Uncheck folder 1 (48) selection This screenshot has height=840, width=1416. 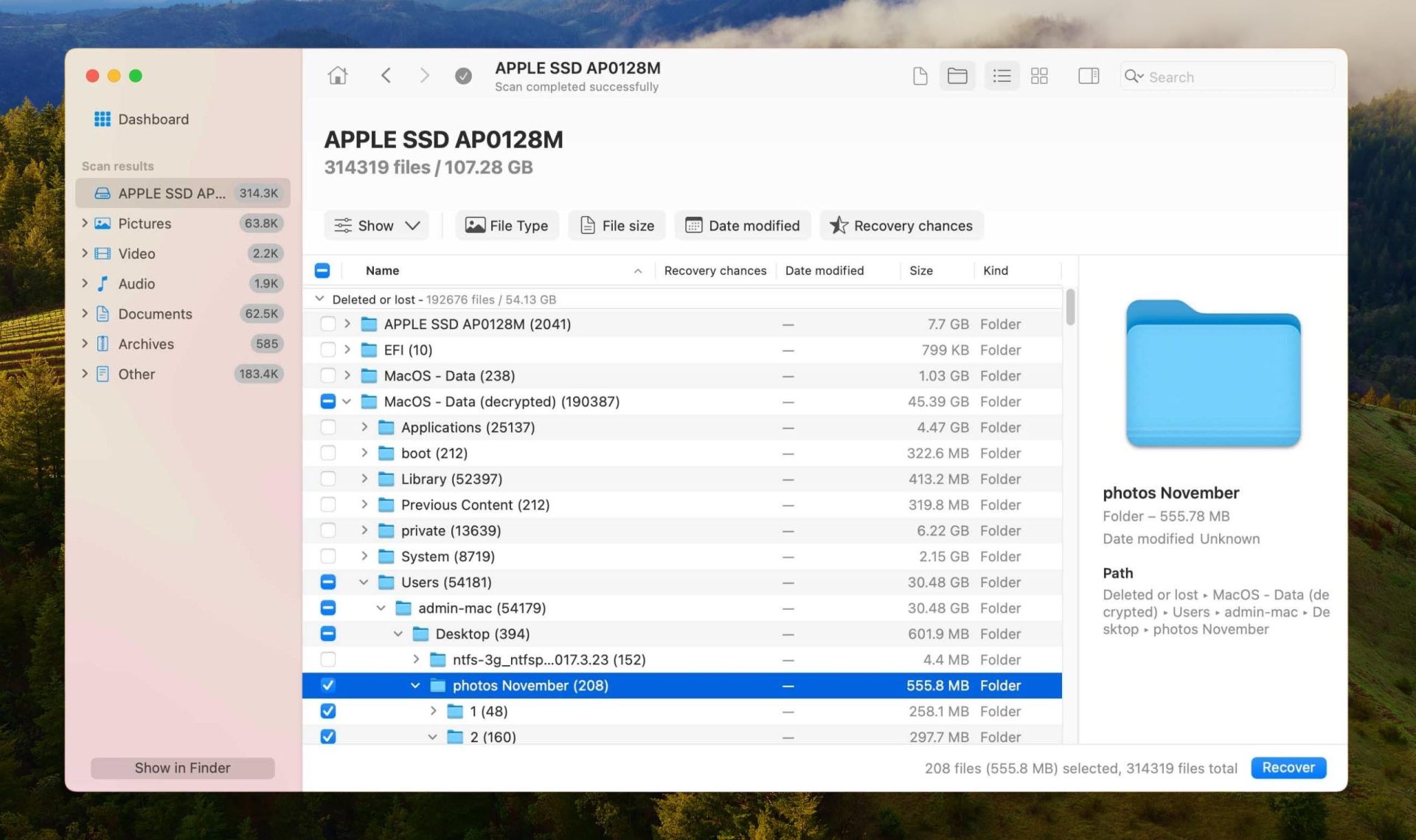tap(327, 710)
